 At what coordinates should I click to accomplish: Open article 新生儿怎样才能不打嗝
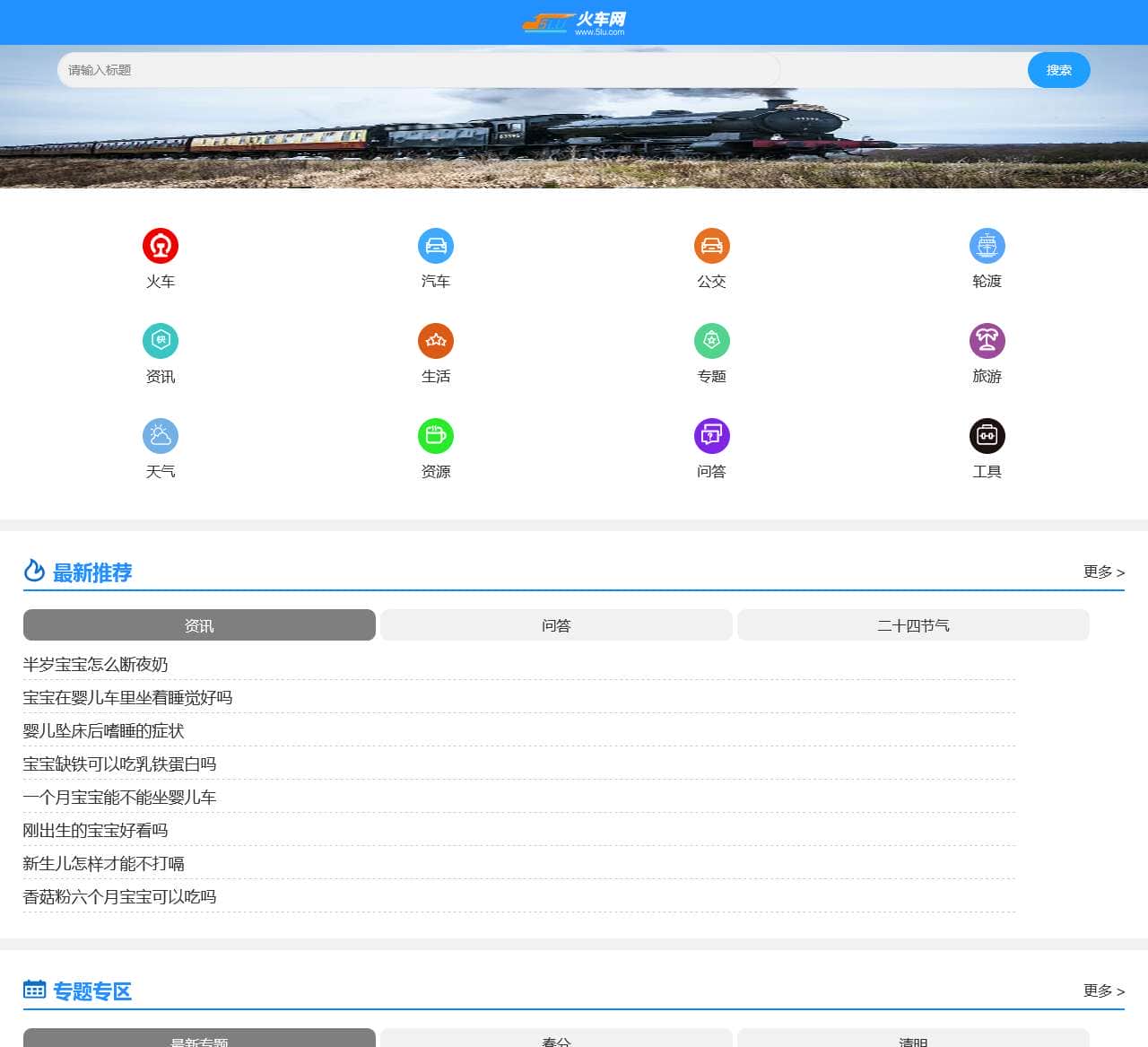pos(104,864)
